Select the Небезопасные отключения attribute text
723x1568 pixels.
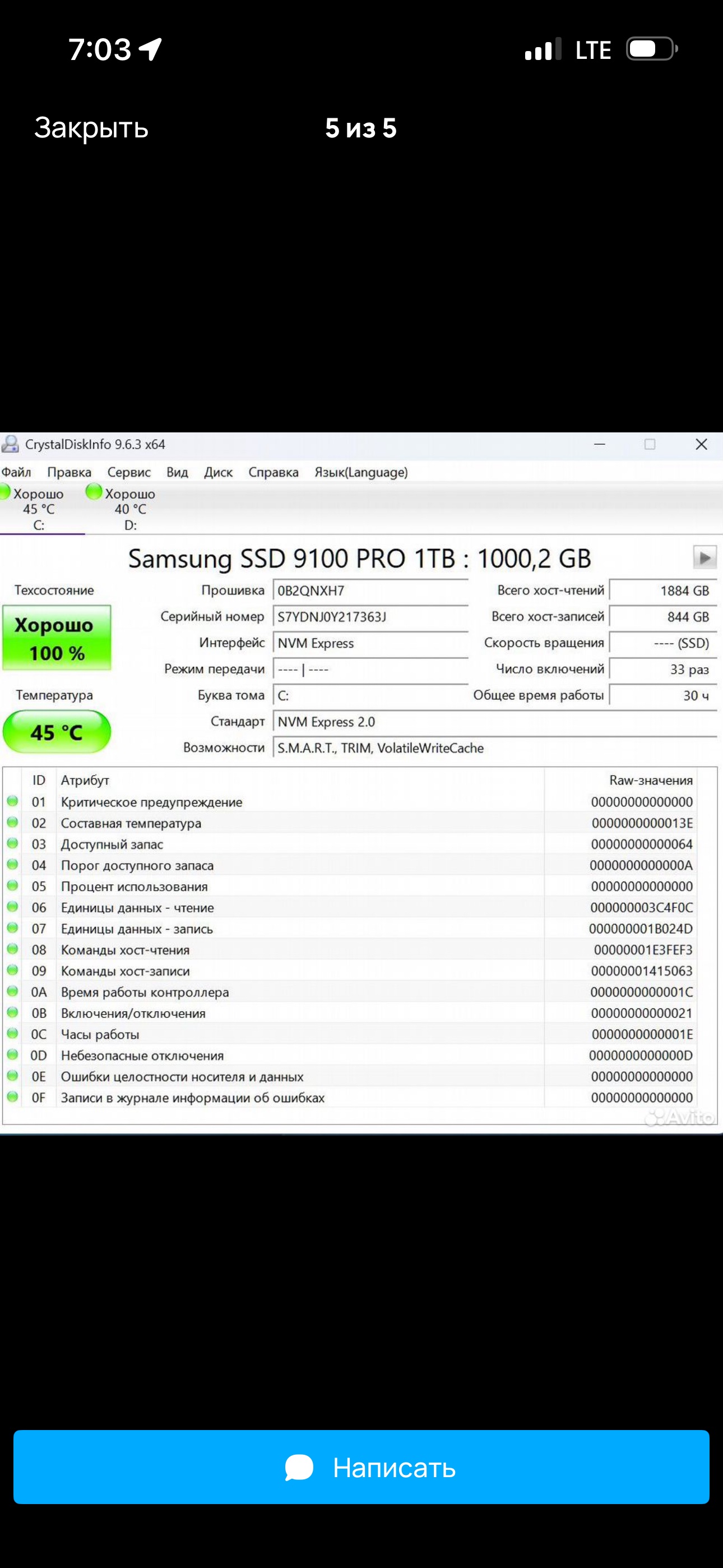point(142,1055)
